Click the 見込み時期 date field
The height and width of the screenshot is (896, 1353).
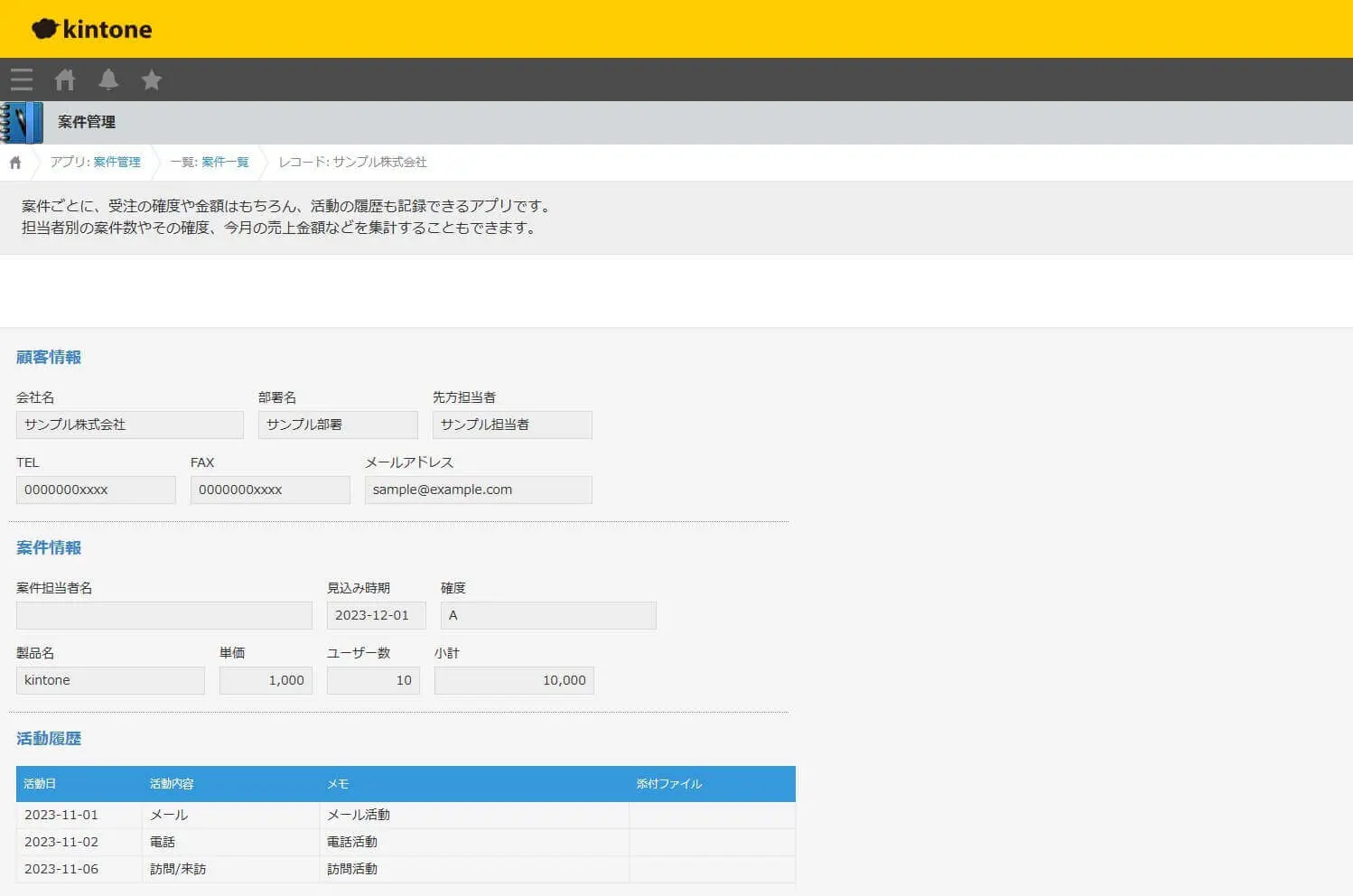(375, 615)
